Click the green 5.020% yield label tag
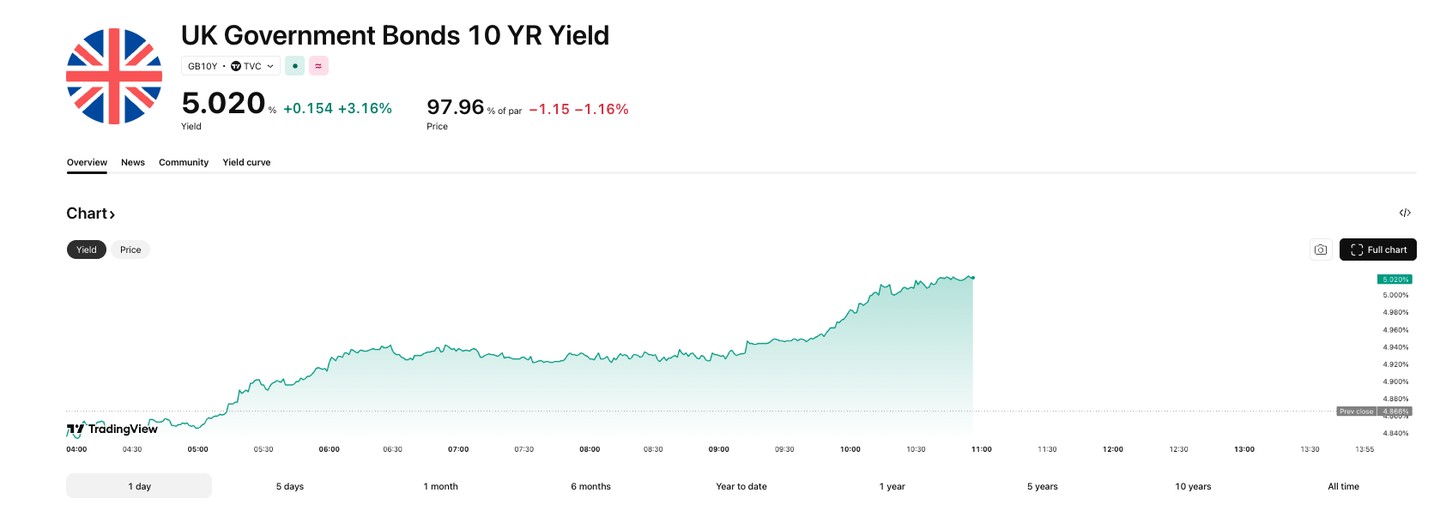 pyautogui.click(x=1394, y=279)
